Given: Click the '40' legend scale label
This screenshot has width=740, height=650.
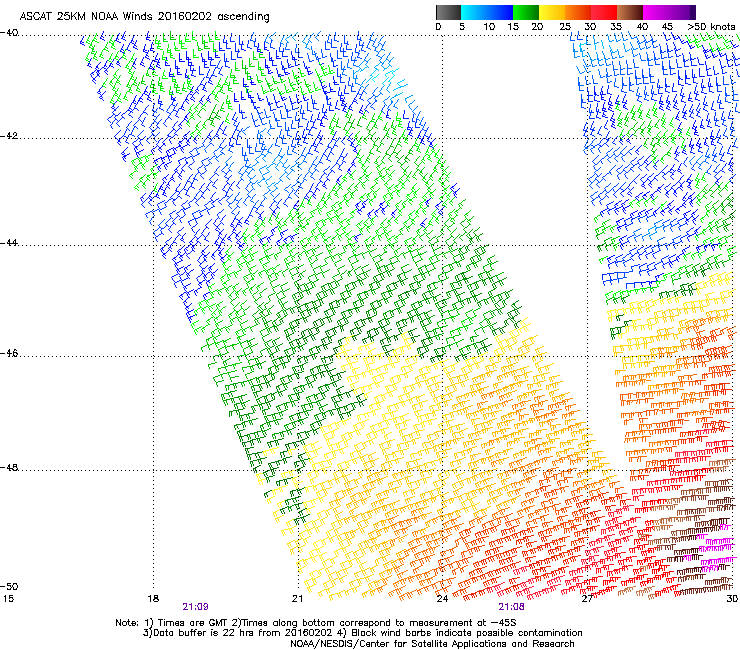Looking at the screenshot, I should tap(642, 27).
